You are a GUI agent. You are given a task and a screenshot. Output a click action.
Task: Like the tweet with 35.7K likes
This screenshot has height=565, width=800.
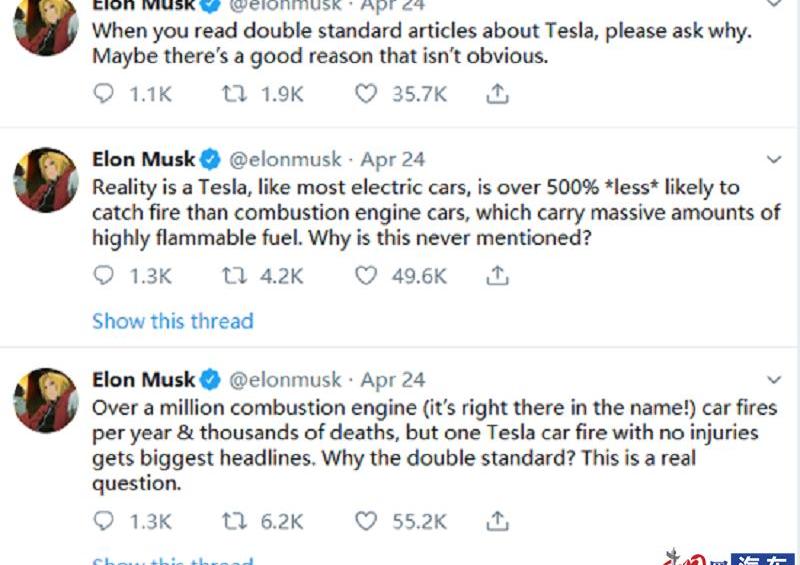click(x=366, y=94)
